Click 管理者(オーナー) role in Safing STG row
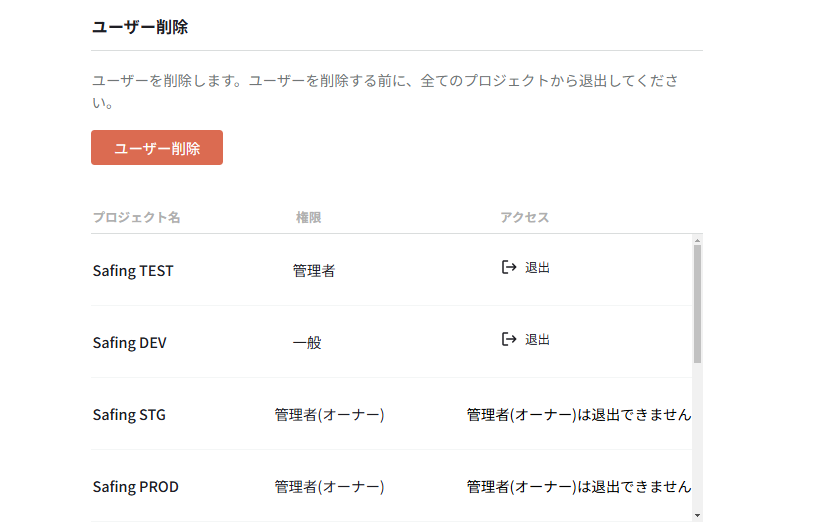819x523 pixels. [x=329, y=414]
